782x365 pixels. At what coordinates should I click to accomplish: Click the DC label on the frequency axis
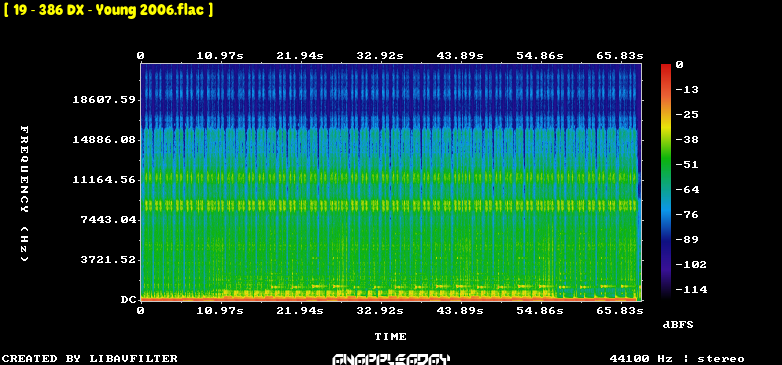pyautogui.click(x=128, y=300)
